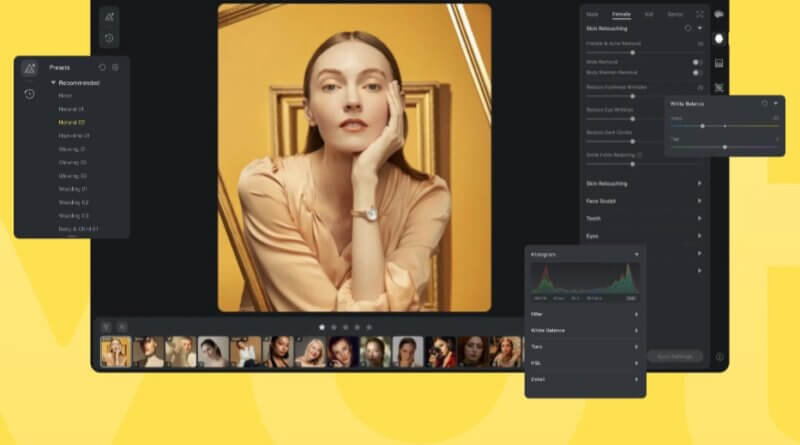Reset the White Balance panel settings
800x445 pixels.
[764, 104]
